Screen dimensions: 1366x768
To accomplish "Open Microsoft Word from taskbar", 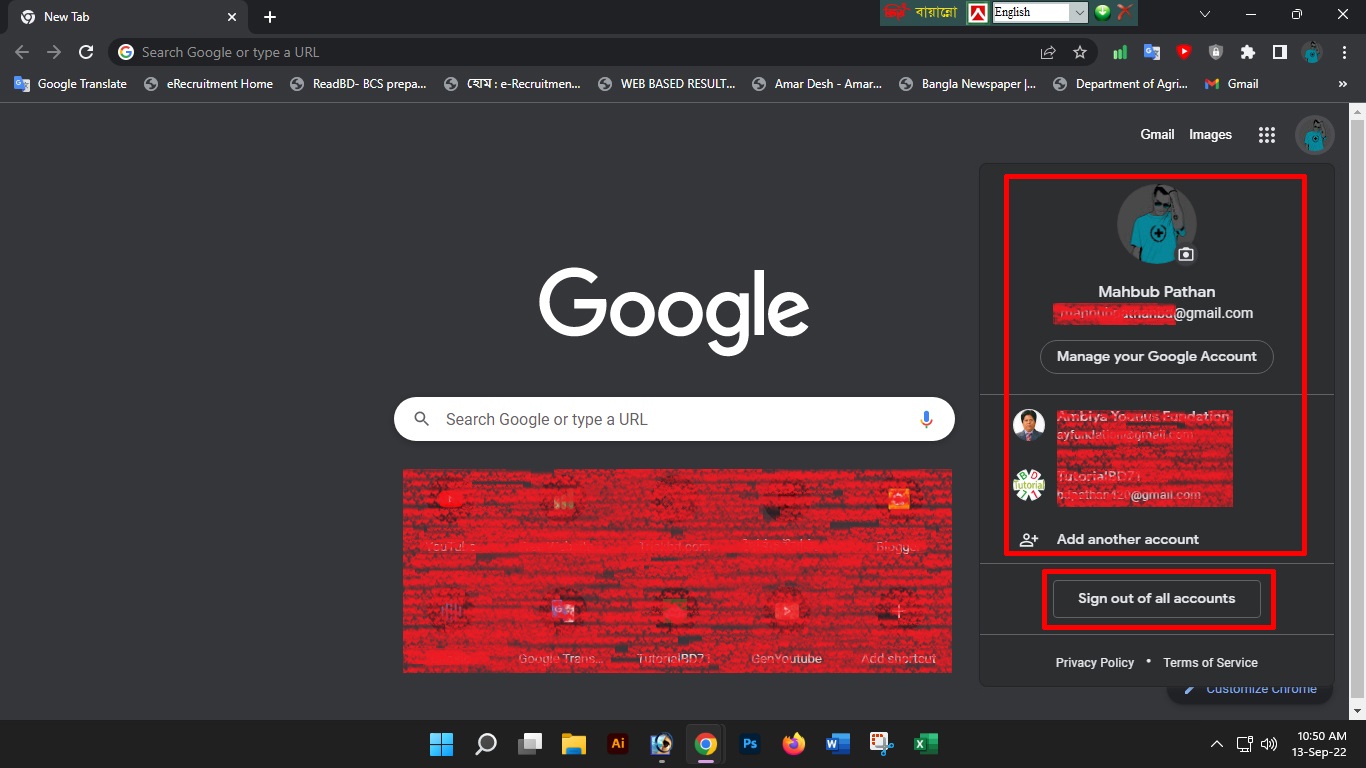I will pyautogui.click(x=838, y=744).
